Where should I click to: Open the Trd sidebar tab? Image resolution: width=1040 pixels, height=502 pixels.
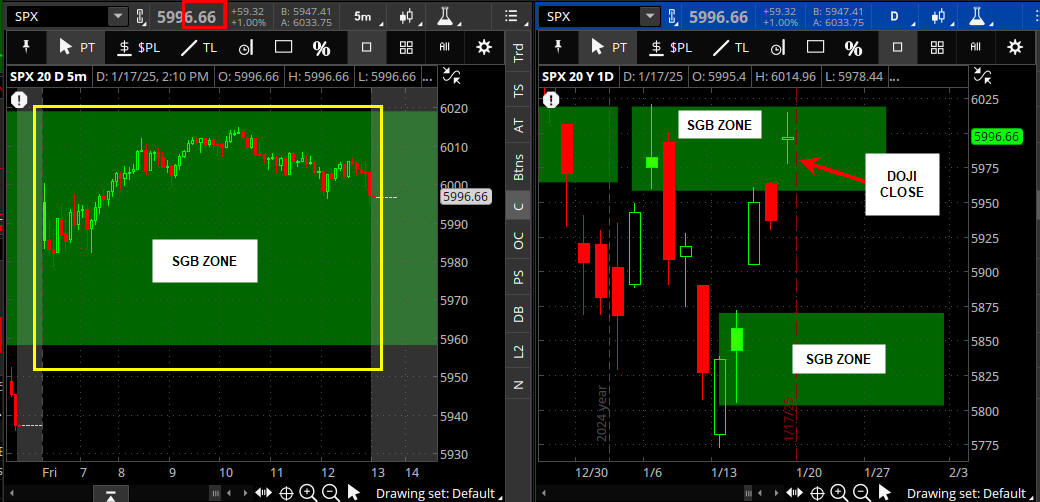(517, 54)
